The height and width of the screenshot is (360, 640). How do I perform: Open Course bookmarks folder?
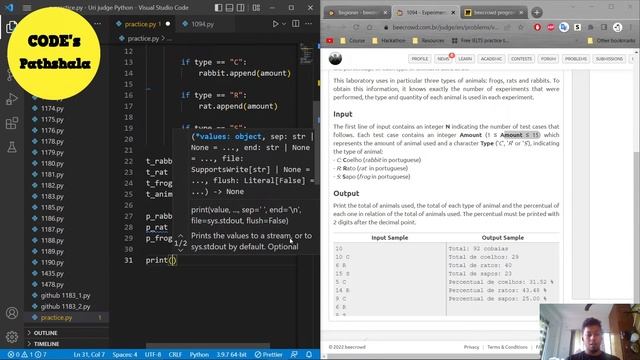(353, 40)
